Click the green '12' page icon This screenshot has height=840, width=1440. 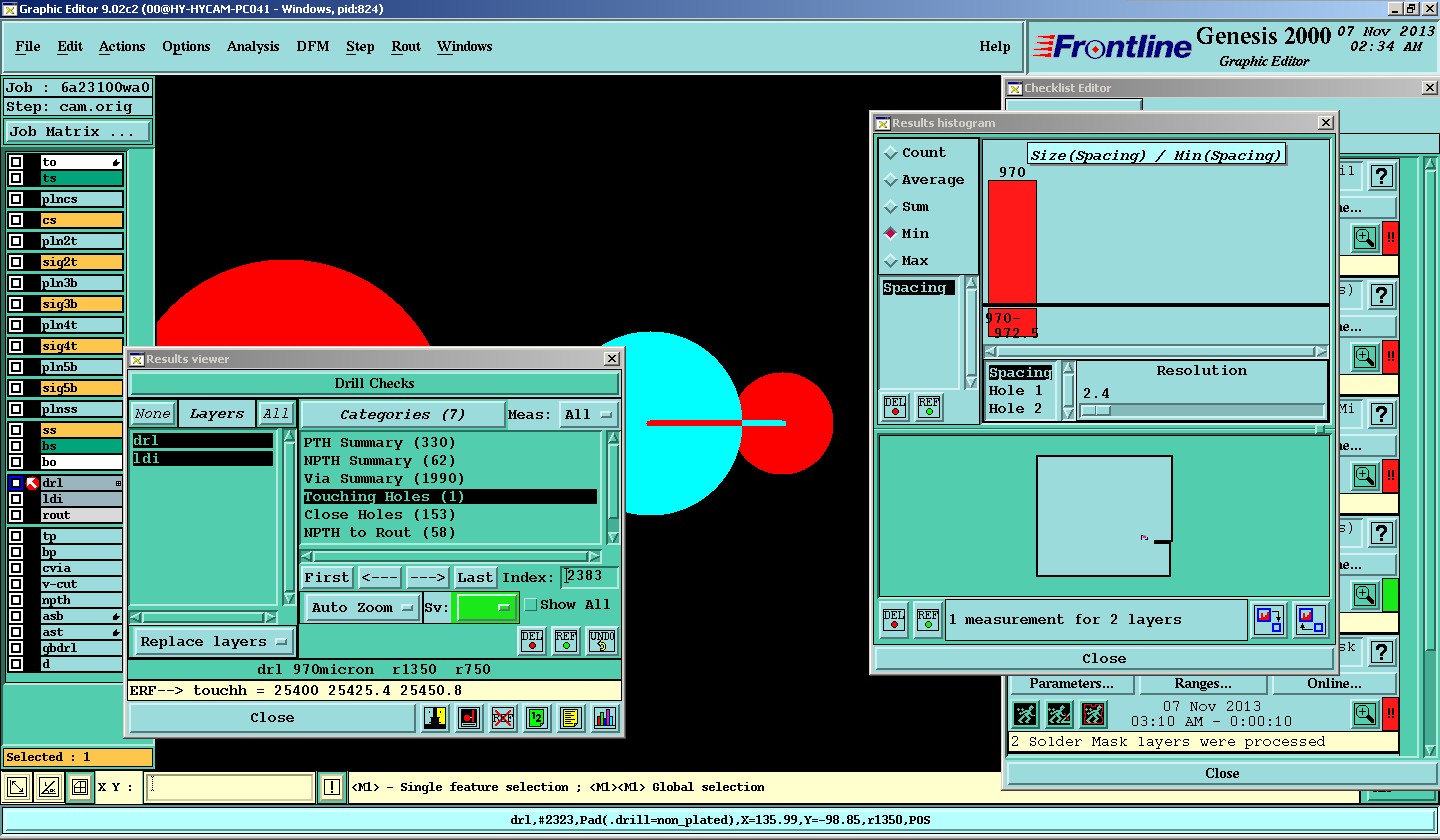(x=536, y=718)
